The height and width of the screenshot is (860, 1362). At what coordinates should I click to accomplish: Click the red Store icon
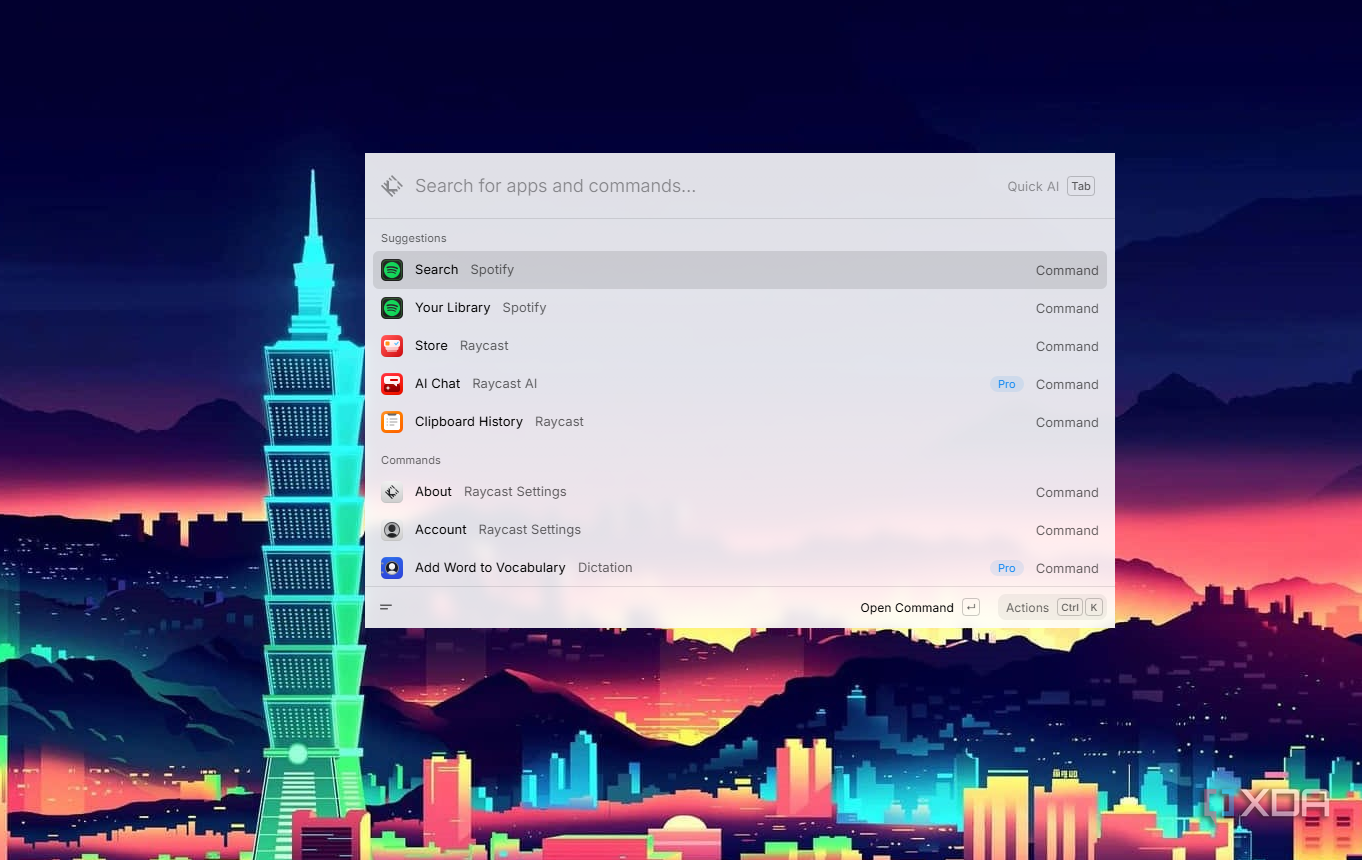pos(392,346)
